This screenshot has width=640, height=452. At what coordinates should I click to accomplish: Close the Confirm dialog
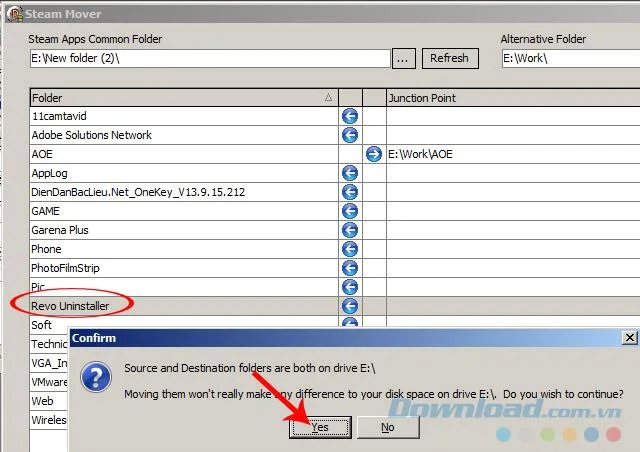(x=630, y=338)
